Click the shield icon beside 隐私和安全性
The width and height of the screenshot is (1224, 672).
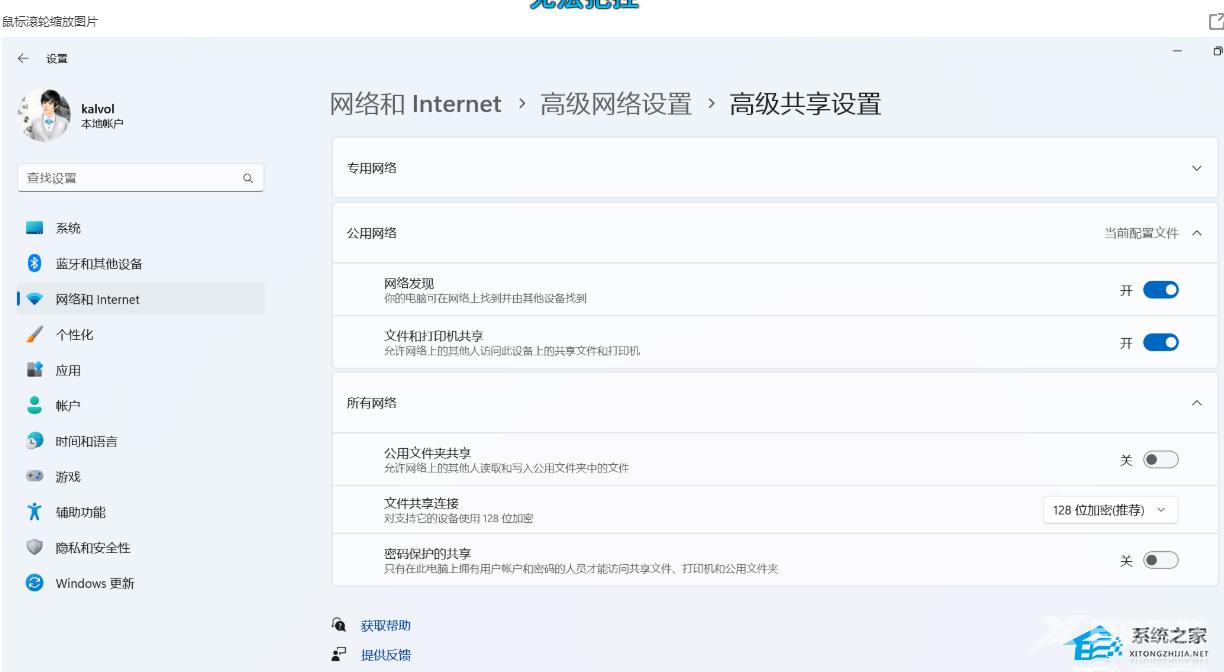(35, 547)
